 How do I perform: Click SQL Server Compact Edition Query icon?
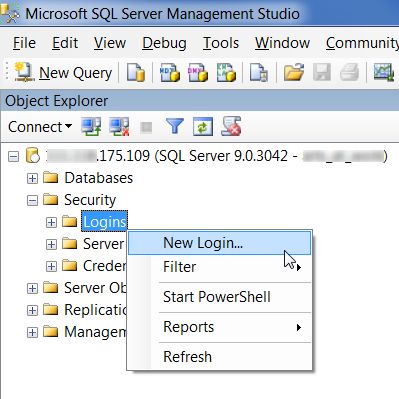(x=259, y=72)
